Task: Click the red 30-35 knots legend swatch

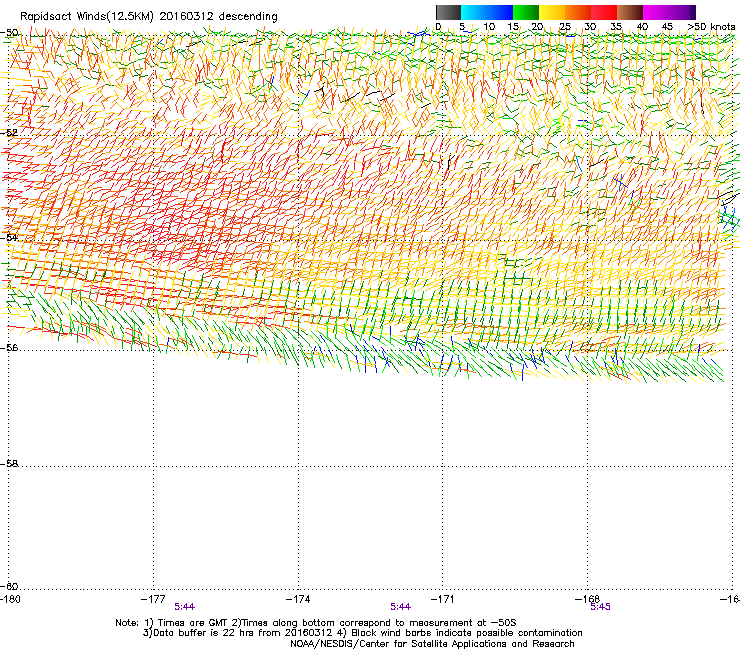Action: point(604,12)
